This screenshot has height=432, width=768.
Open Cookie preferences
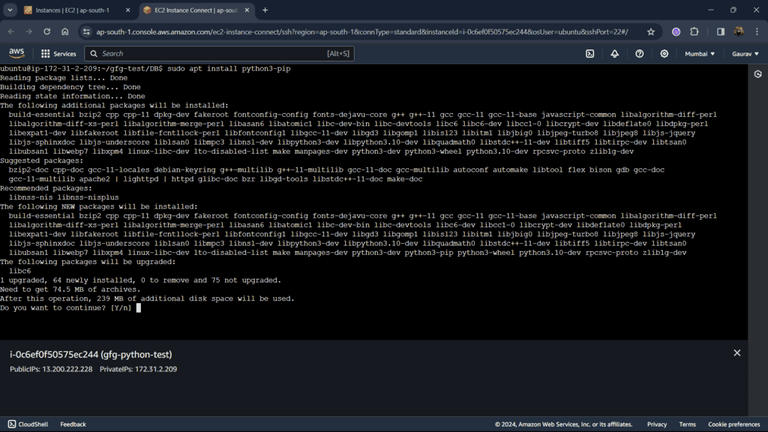point(734,424)
